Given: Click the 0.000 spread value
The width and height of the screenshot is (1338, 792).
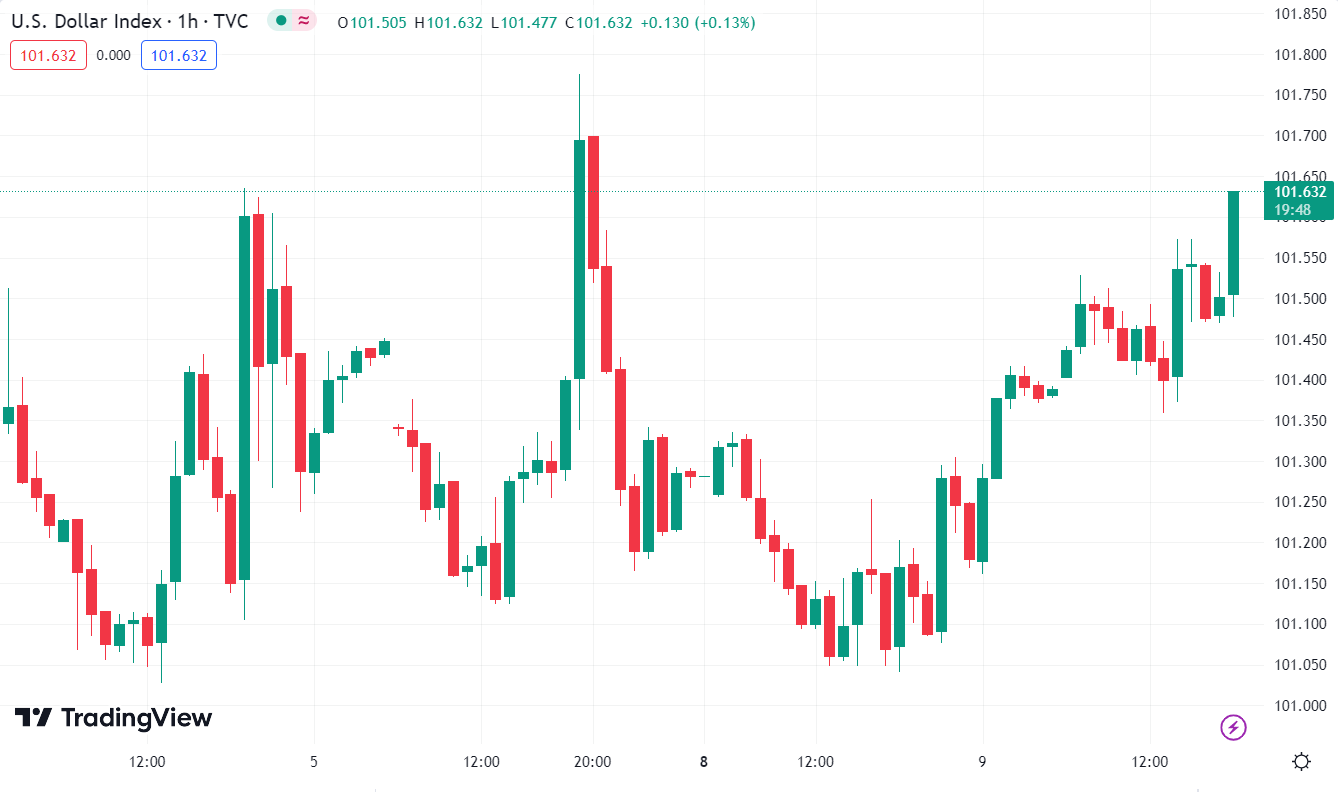Looking at the screenshot, I should [114, 56].
